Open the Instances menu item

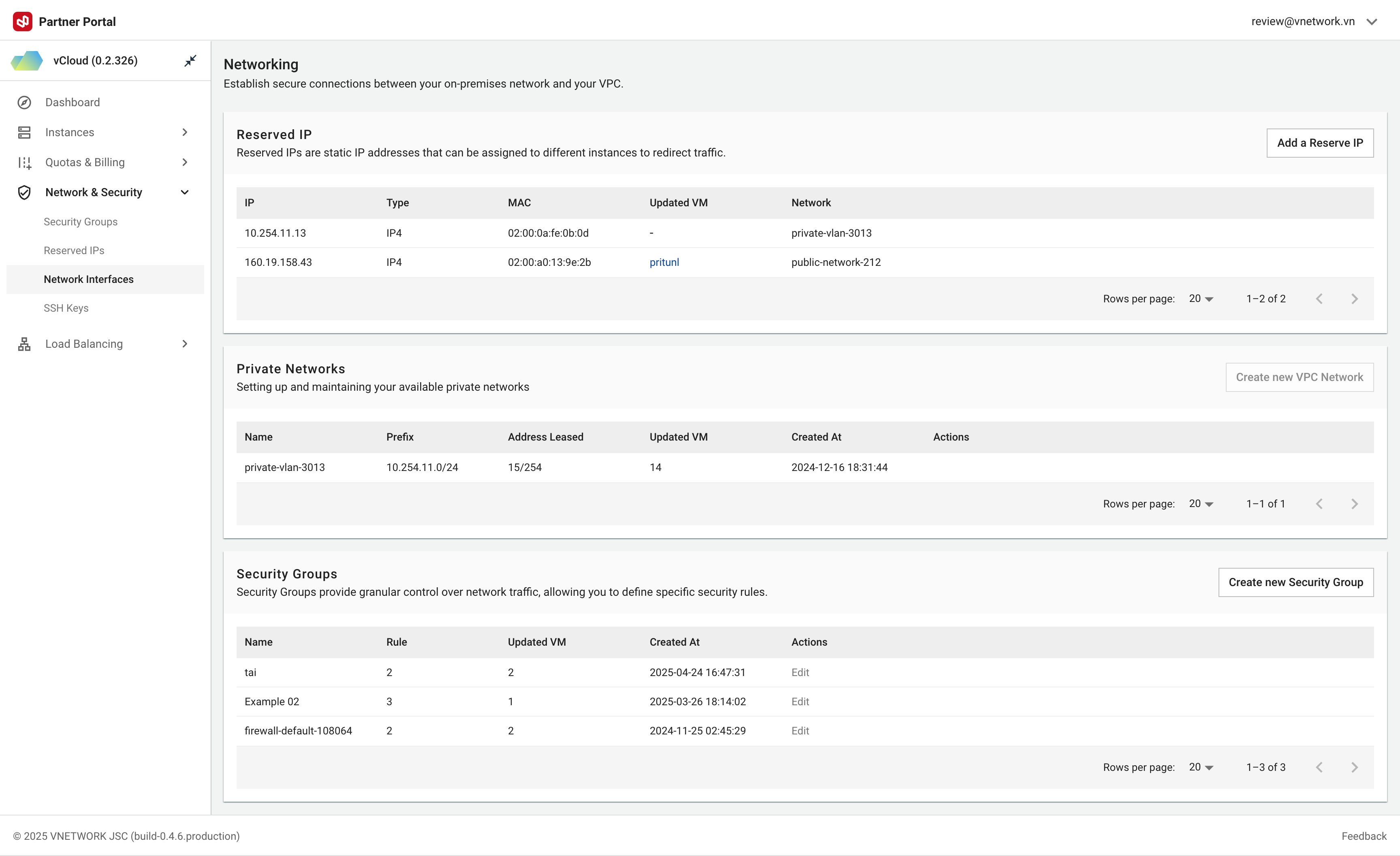coord(105,133)
